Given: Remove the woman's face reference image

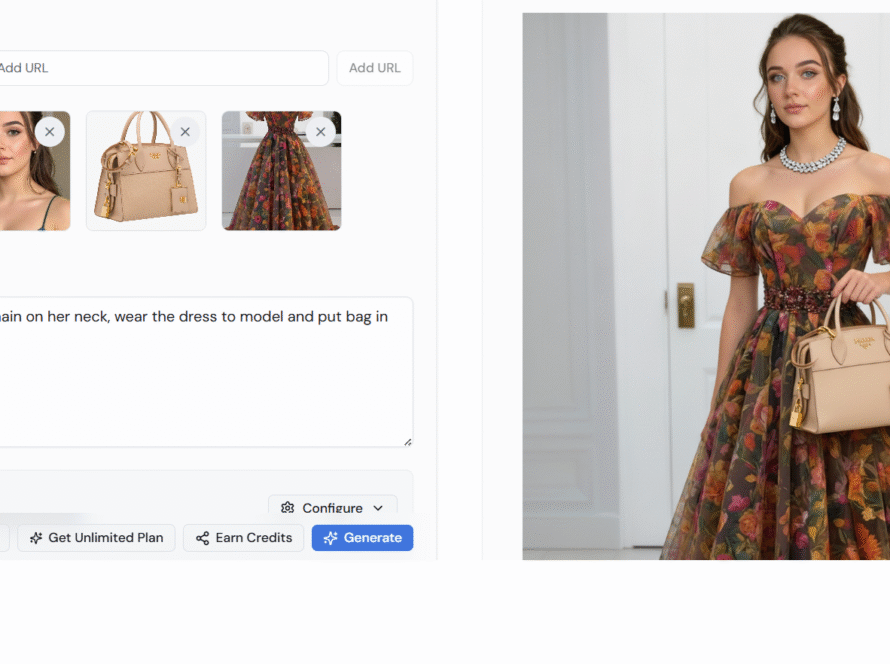Looking at the screenshot, I should click(x=49, y=132).
